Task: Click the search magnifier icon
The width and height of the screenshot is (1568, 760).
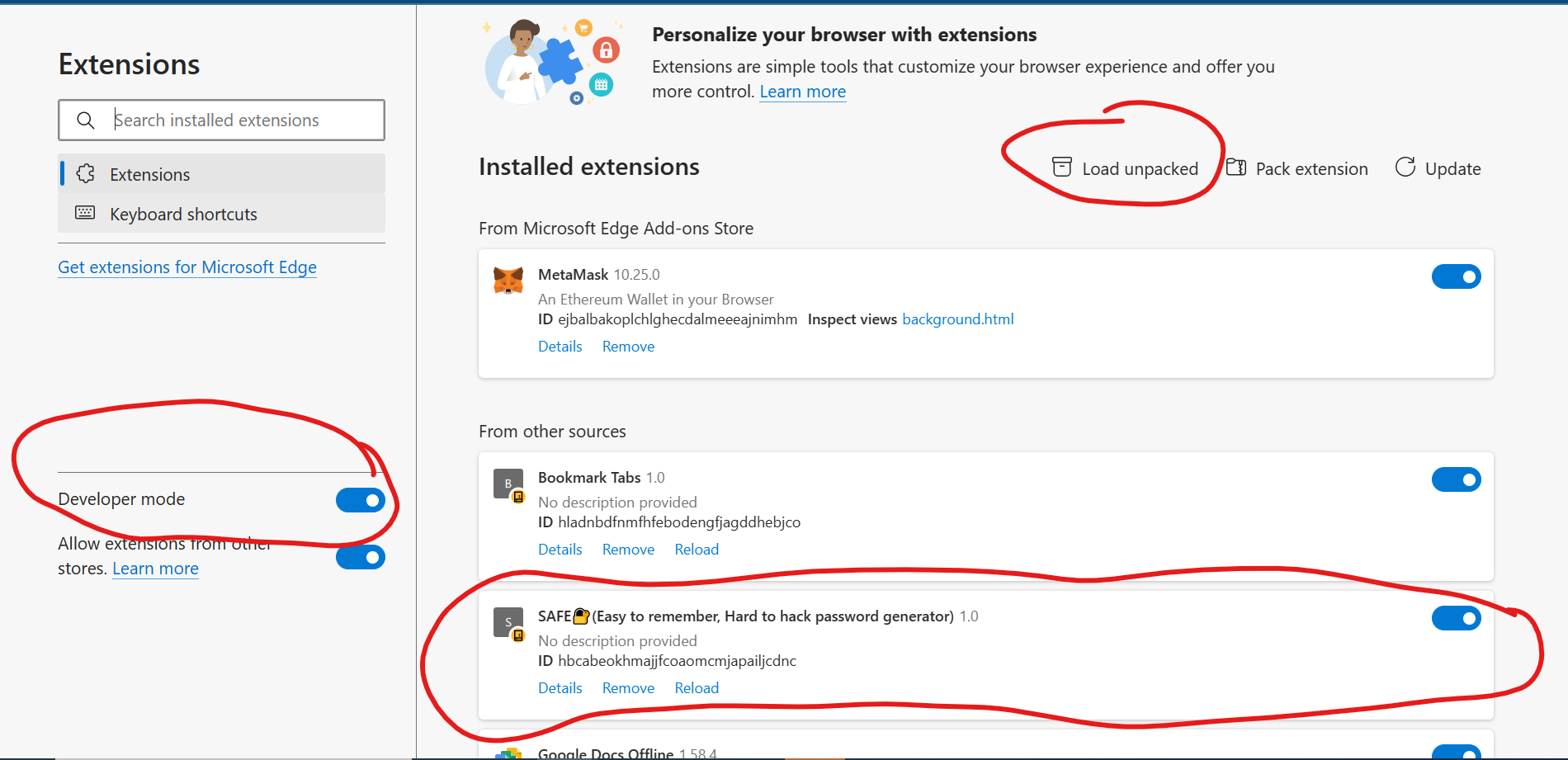Action: 85,120
